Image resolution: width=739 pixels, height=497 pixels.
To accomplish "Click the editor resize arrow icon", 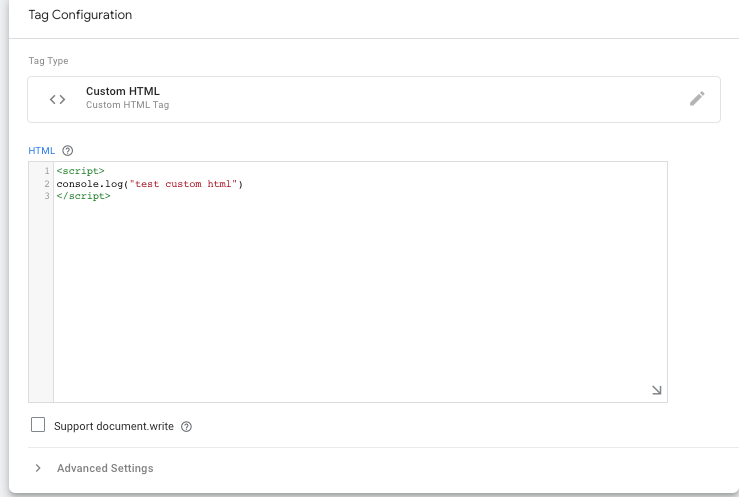I will coord(657,390).
